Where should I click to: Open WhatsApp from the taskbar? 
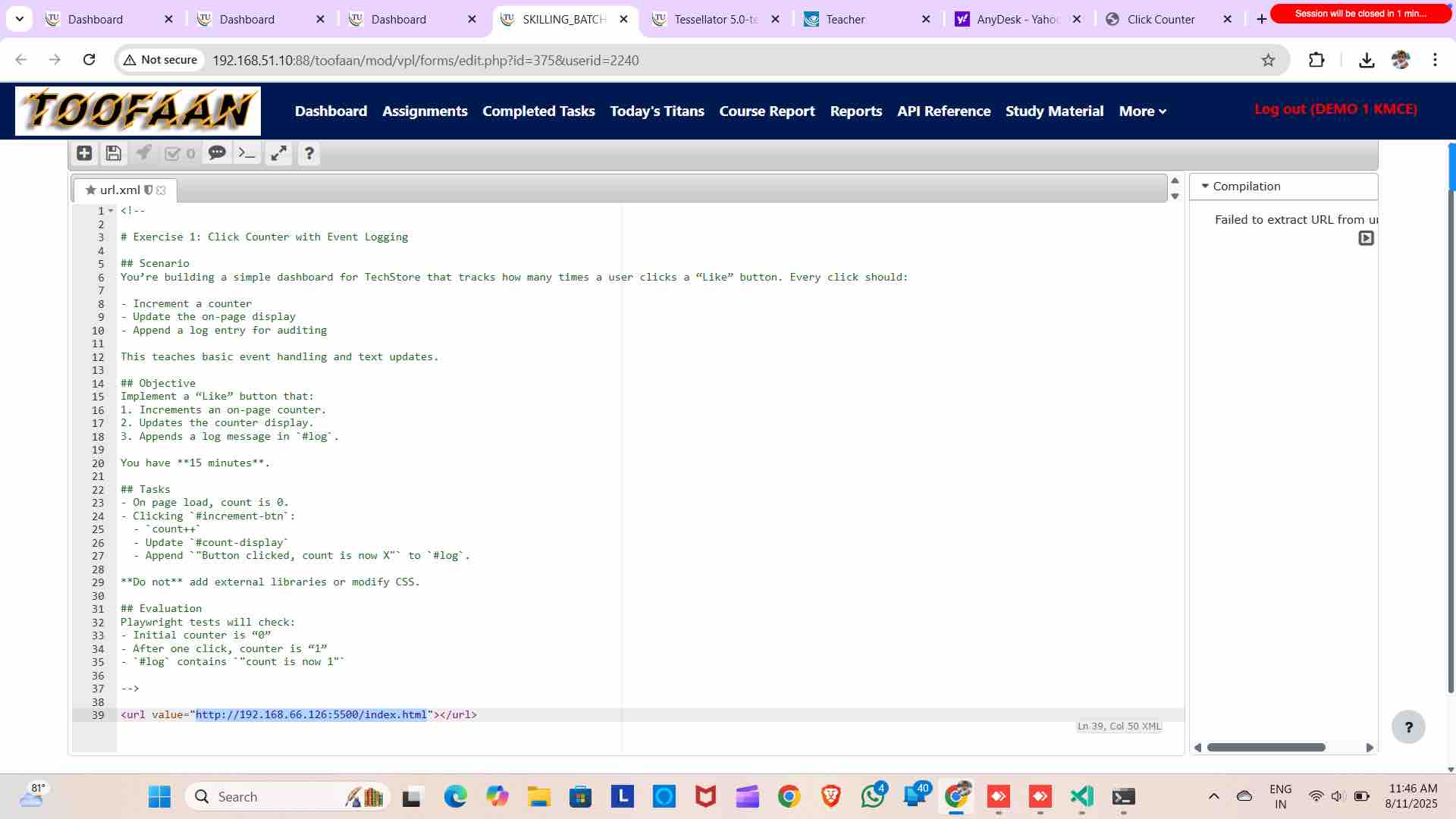click(x=871, y=796)
